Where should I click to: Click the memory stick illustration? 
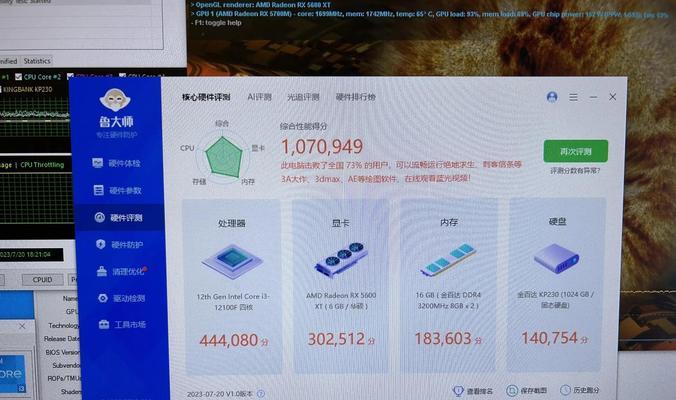[x=448, y=259]
